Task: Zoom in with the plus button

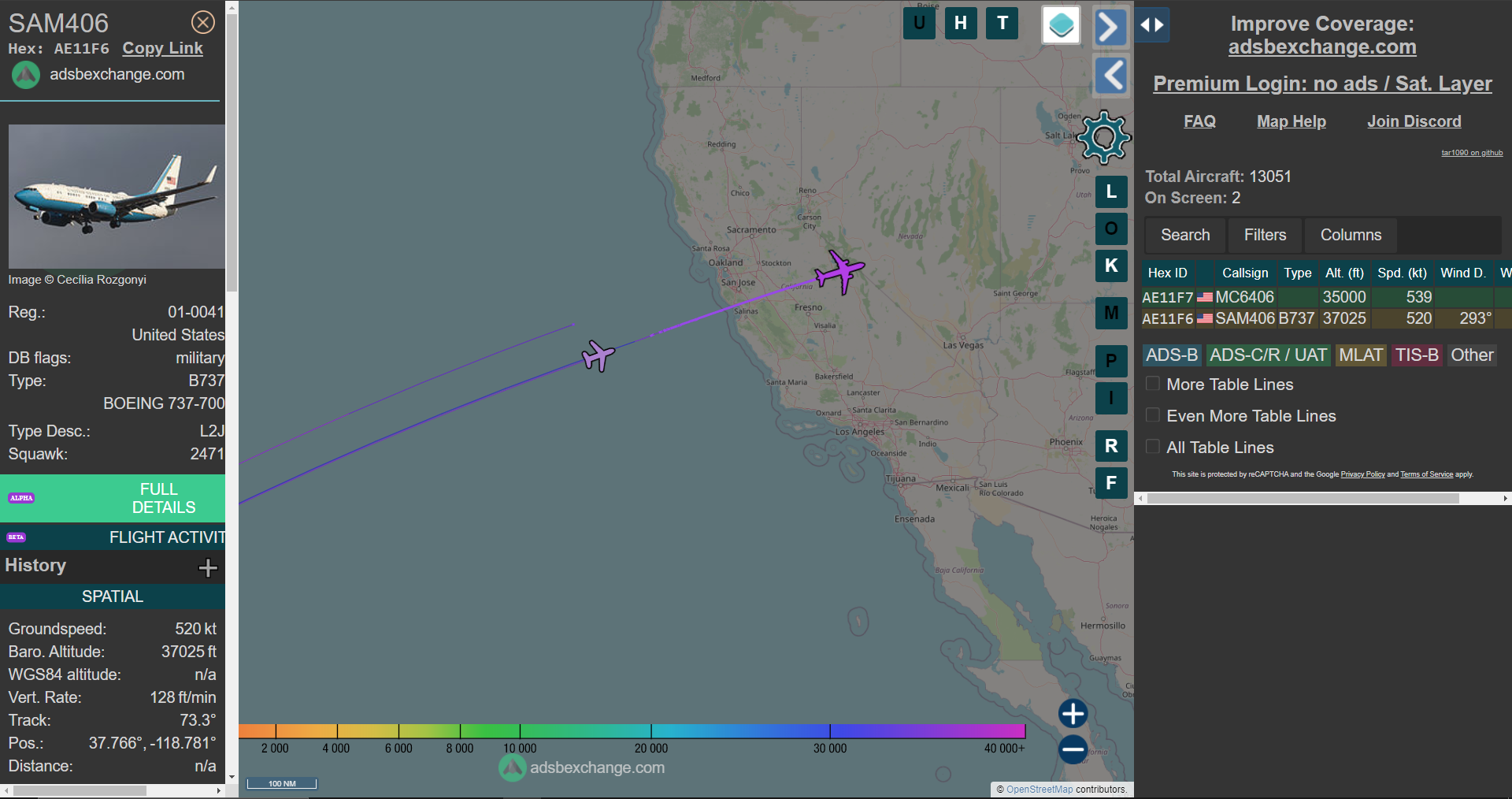Action: (x=1073, y=714)
